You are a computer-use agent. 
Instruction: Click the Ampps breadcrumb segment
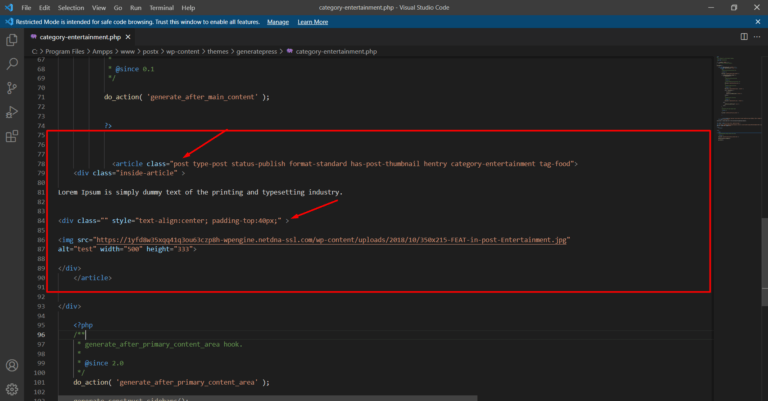click(x=102, y=51)
